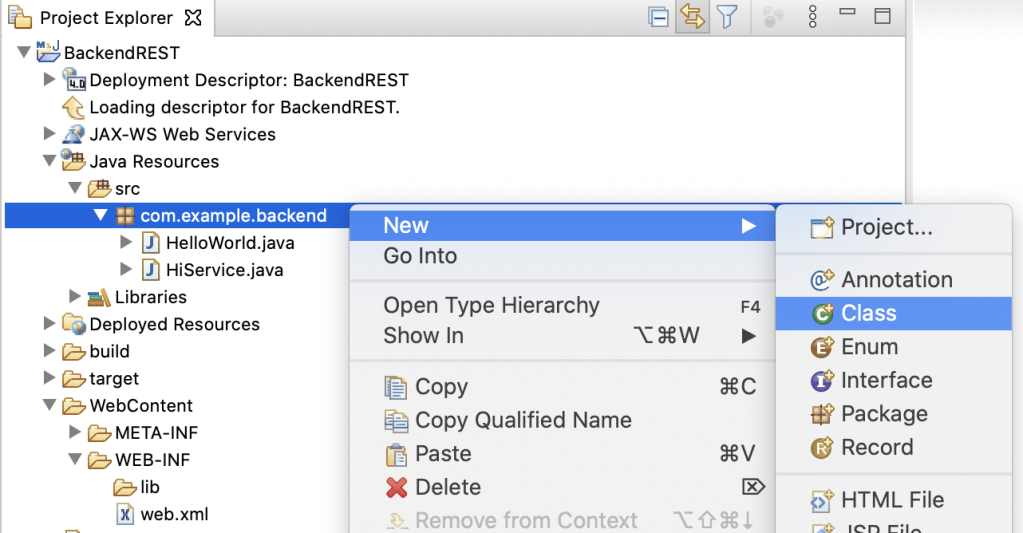Screen dimensions: 1023x533
Task: Click the Collapse All toolbar icon
Action: point(658,16)
